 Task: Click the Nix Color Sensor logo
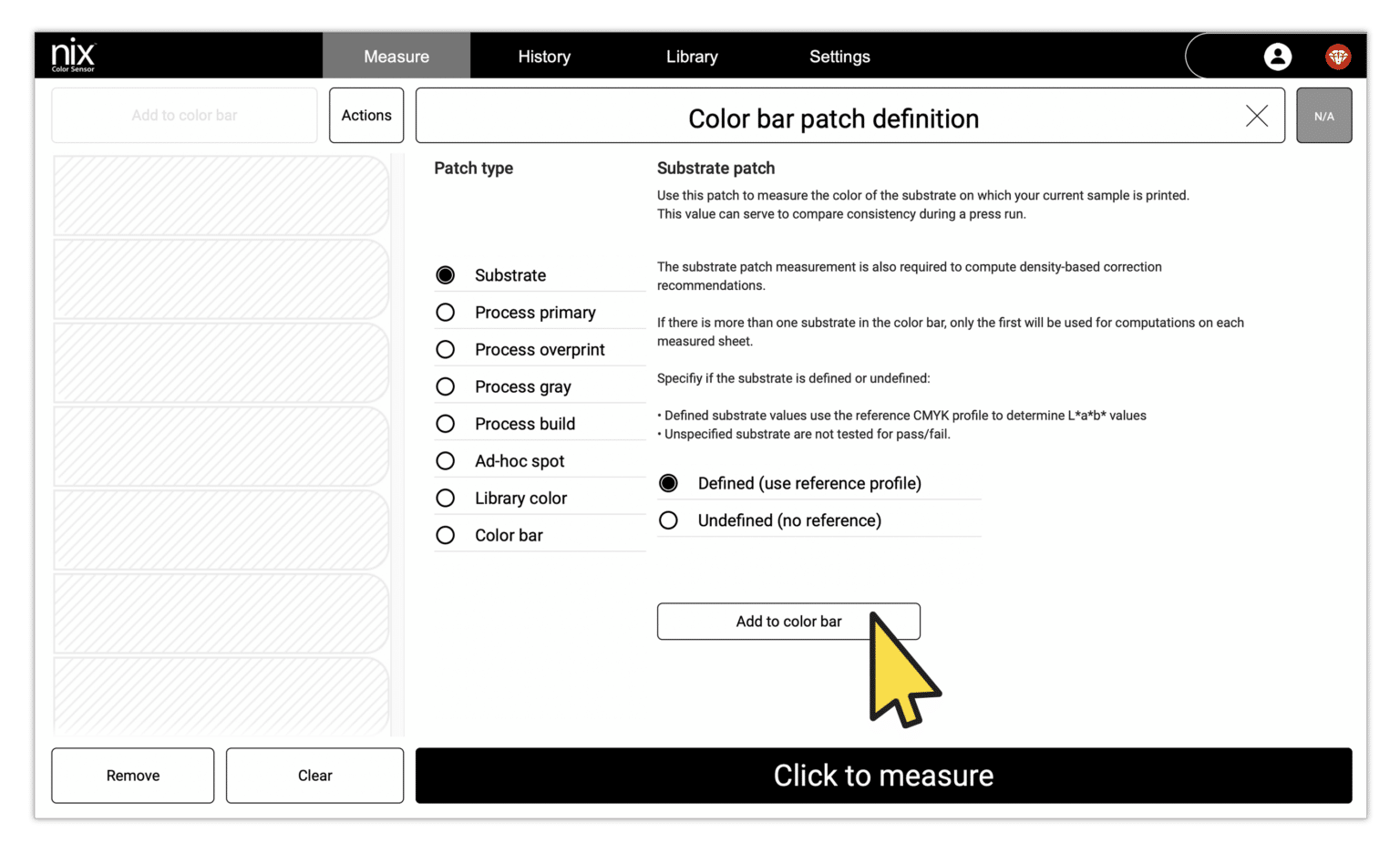click(72, 55)
